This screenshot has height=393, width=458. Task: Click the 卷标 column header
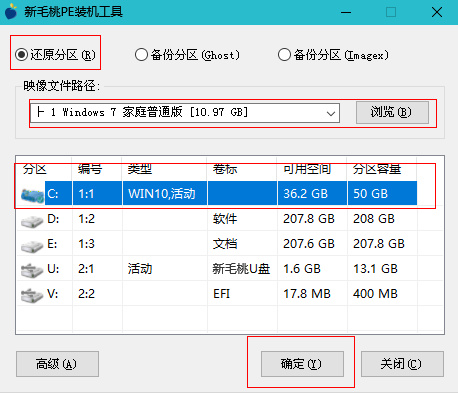click(x=225, y=169)
